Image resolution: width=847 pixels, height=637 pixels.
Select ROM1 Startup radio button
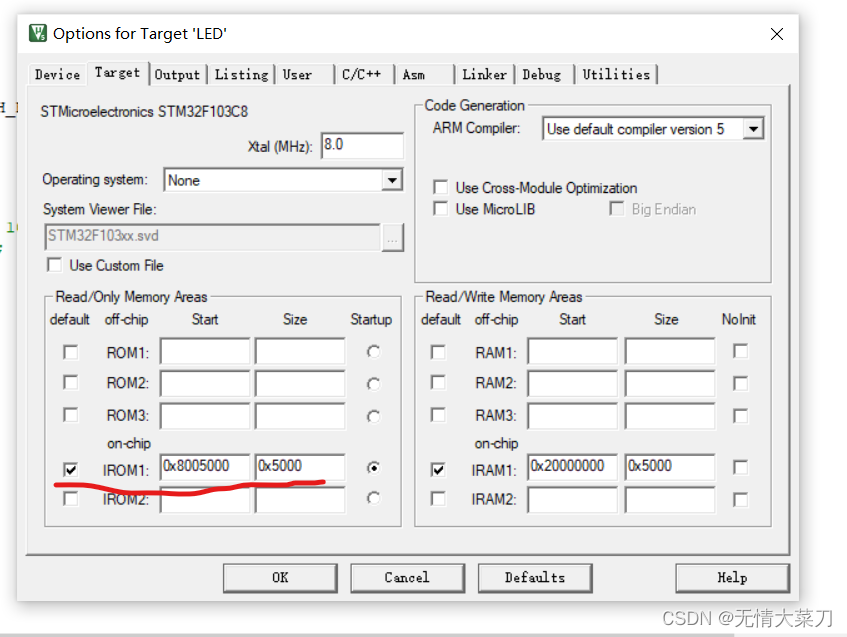pyautogui.click(x=373, y=352)
